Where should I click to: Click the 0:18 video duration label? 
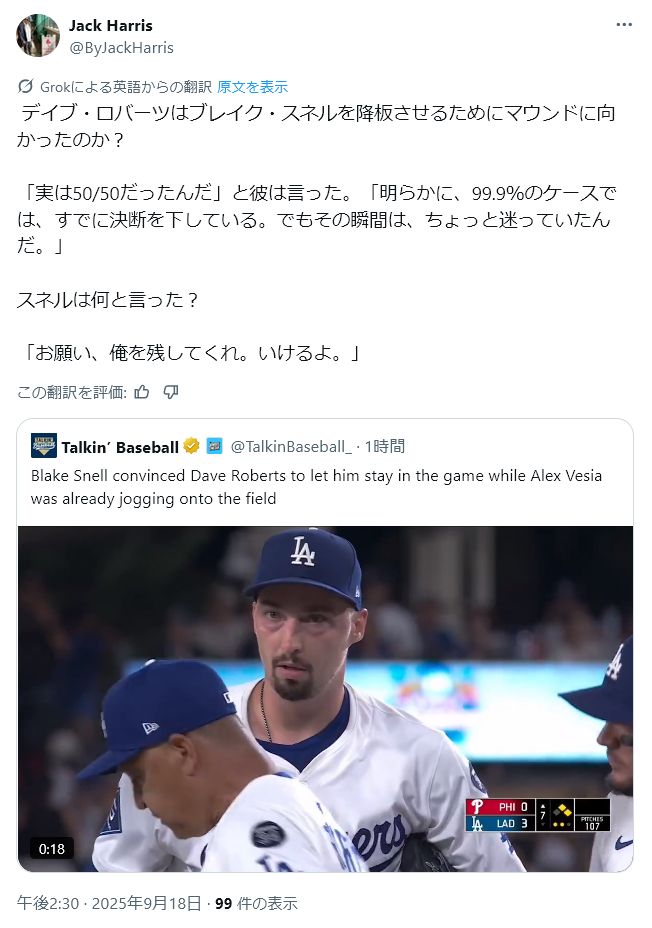coord(52,849)
